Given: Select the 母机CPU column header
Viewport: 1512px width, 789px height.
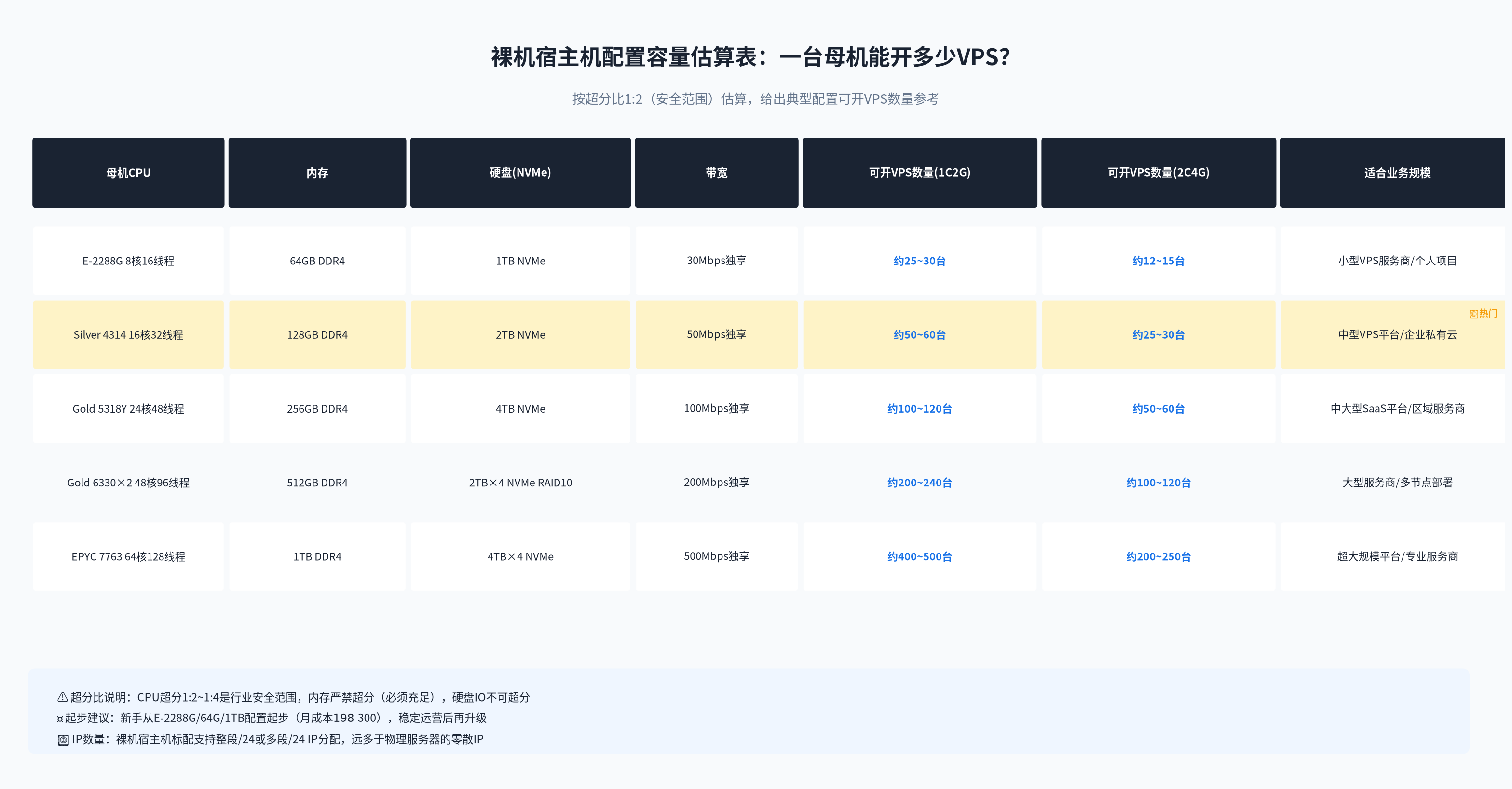Looking at the screenshot, I should (128, 173).
